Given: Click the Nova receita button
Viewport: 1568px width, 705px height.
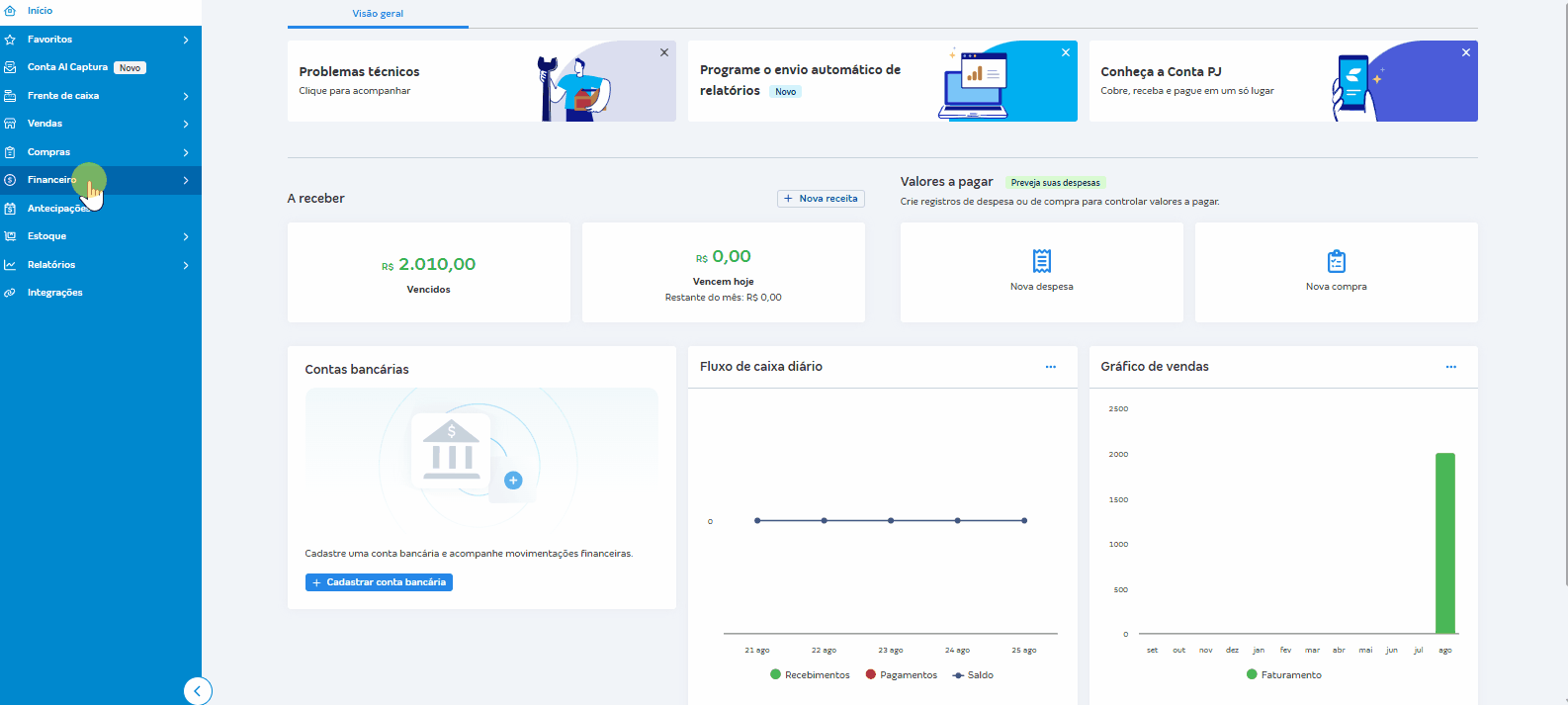Looking at the screenshot, I should coord(821,199).
